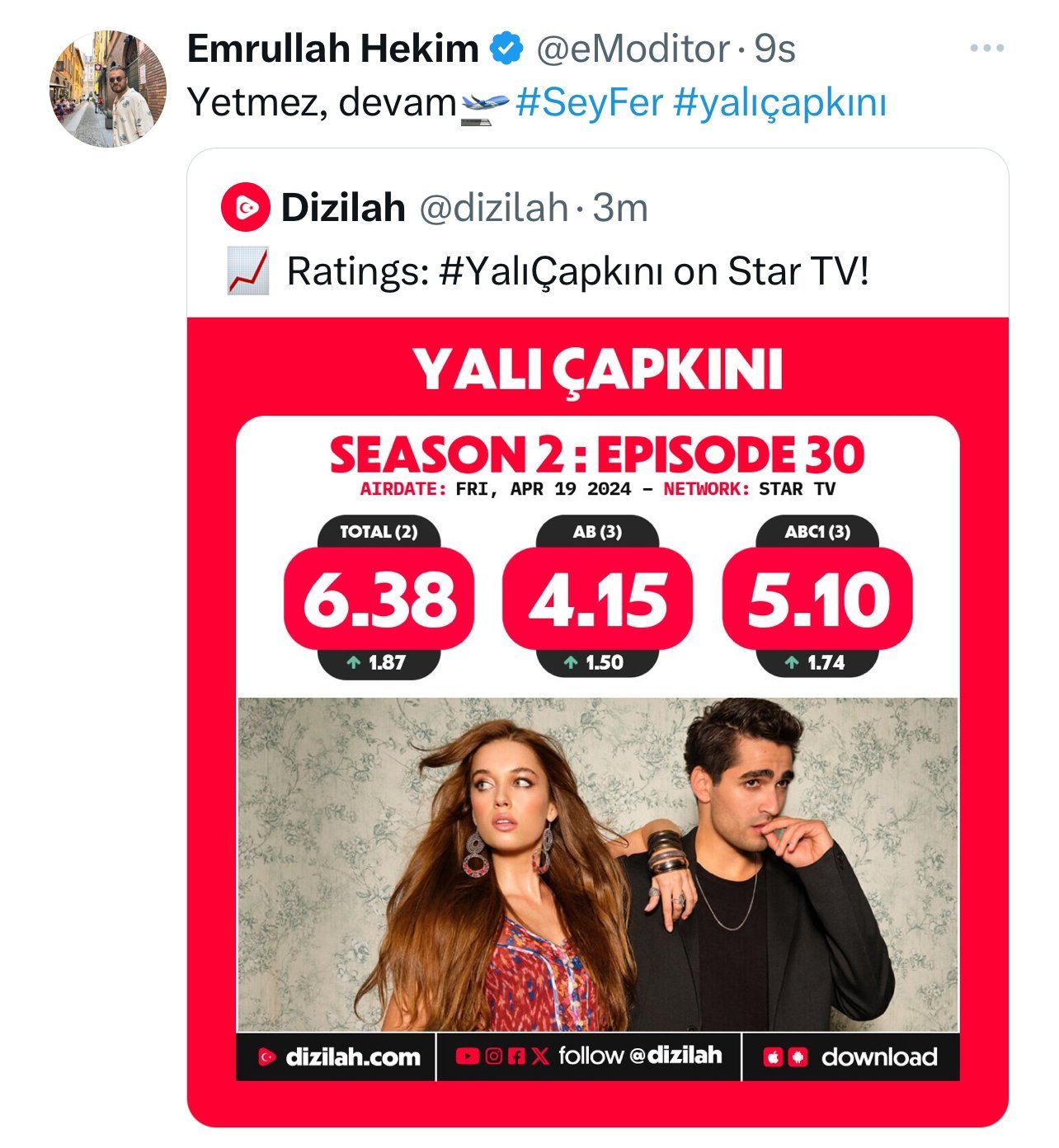Click Emrullah Hekim's profile avatar

(108, 89)
